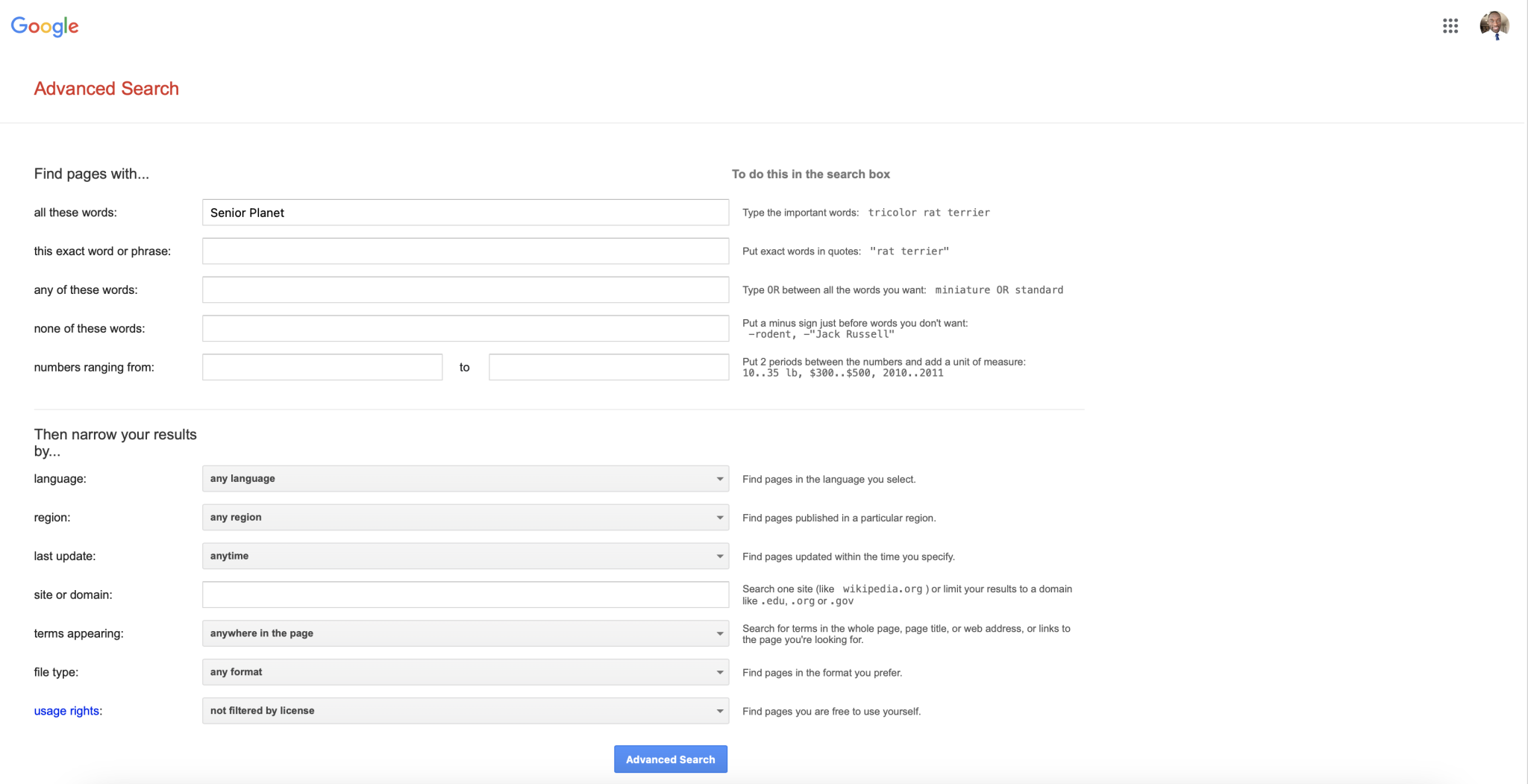This screenshot has height=784, width=1528.
Task: Click the 'all these words' field
Action: (466, 213)
